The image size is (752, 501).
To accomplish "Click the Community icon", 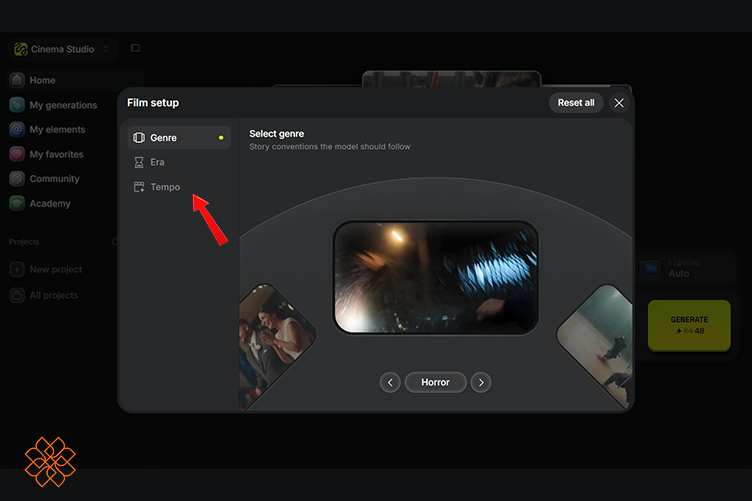I will click(x=17, y=178).
